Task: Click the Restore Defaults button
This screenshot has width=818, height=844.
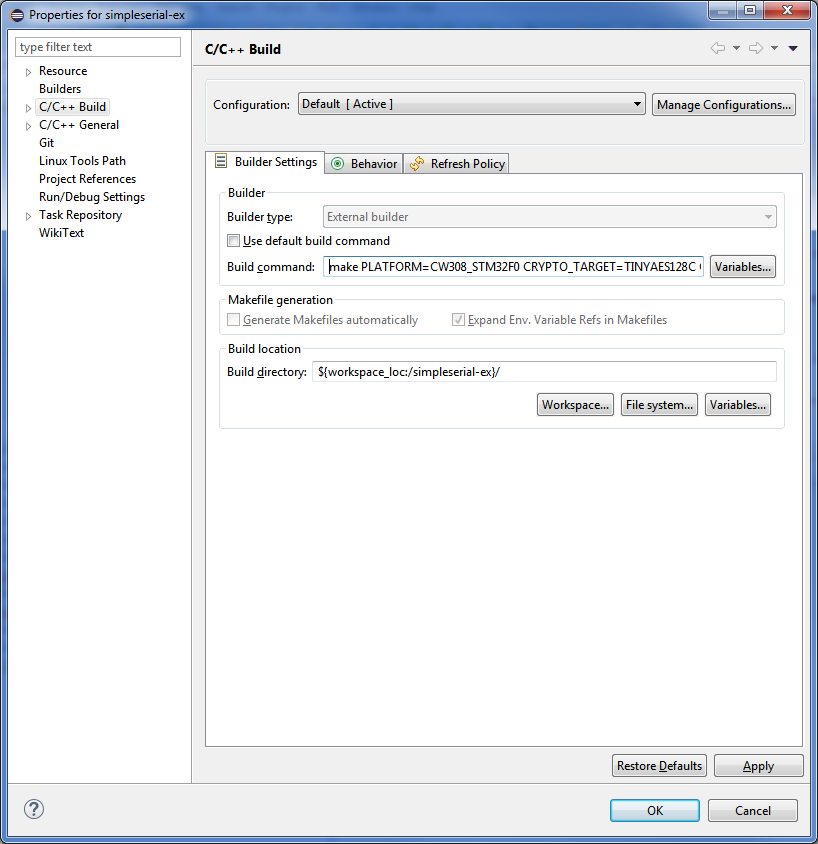Action: [659, 766]
